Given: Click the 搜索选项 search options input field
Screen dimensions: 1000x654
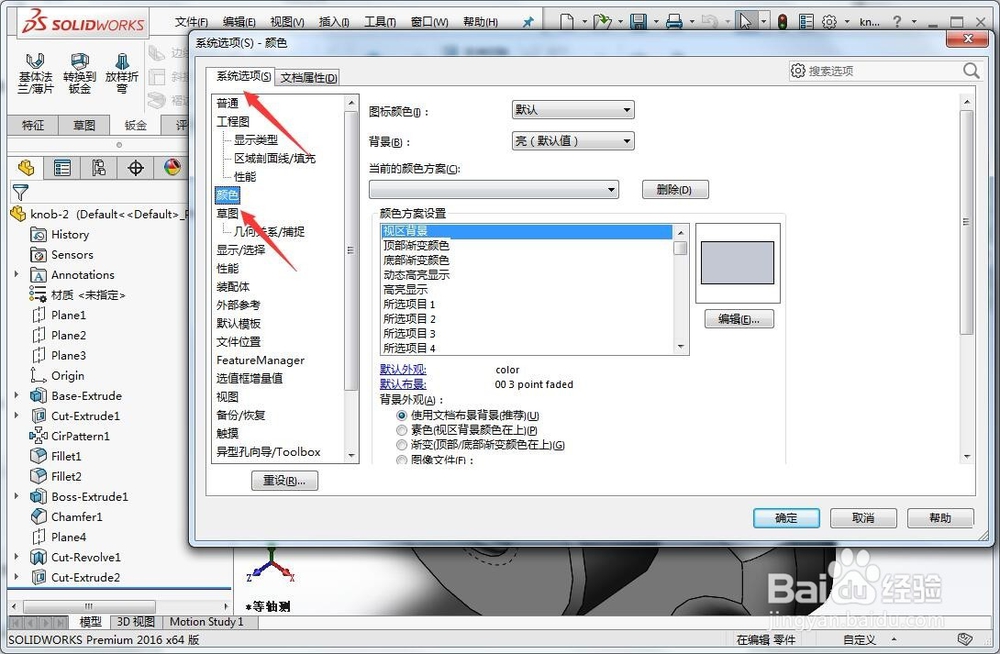Looking at the screenshot, I should click(883, 71).
